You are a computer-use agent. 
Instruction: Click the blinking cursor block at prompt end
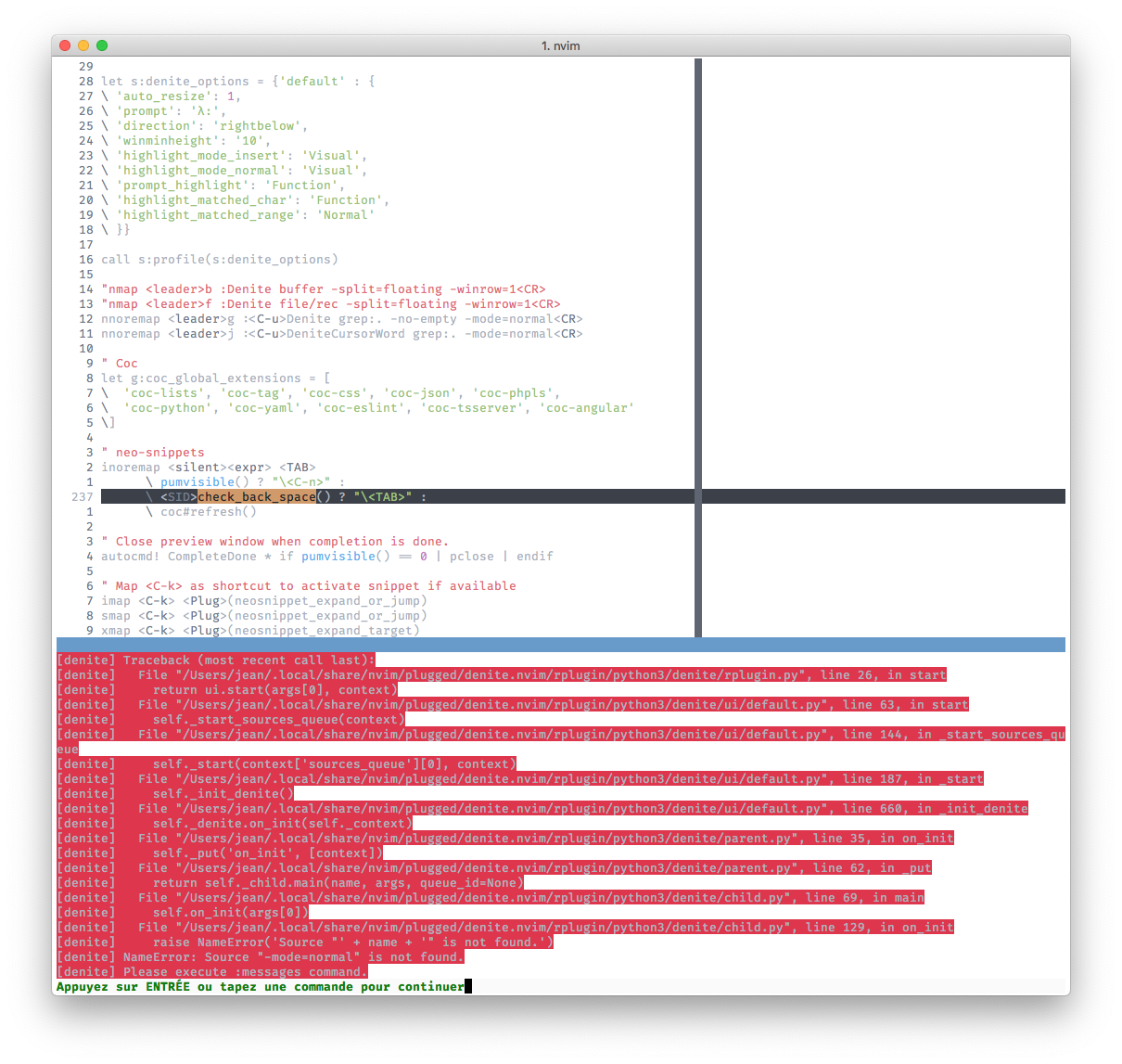(x=467, y=986)
